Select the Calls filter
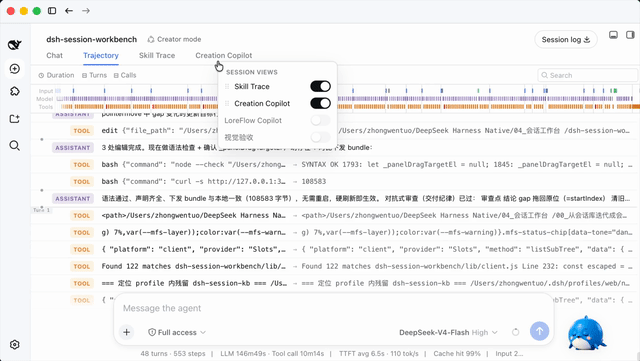 pos(125,75)
